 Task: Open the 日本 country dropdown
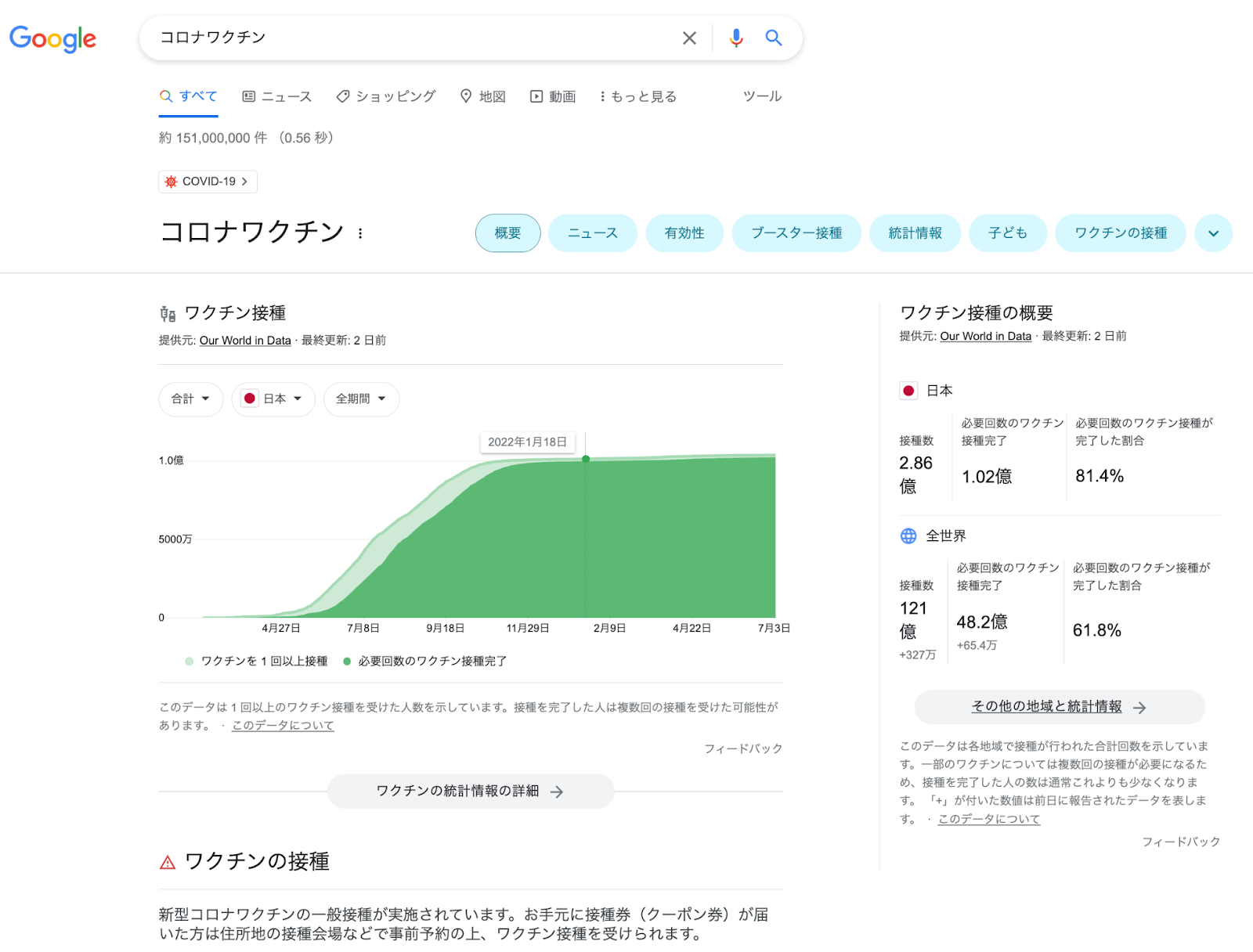pyautogui.click(x=273, y=399)
